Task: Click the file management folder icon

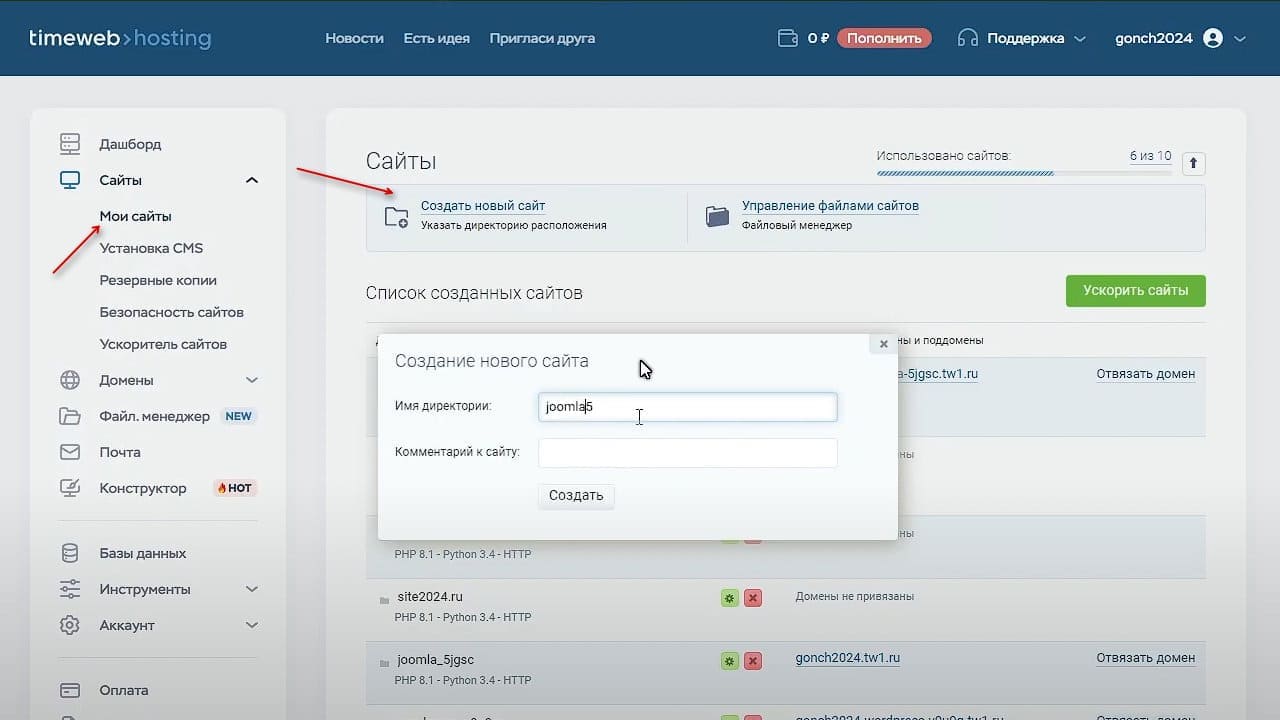Action: click(718, 216)
